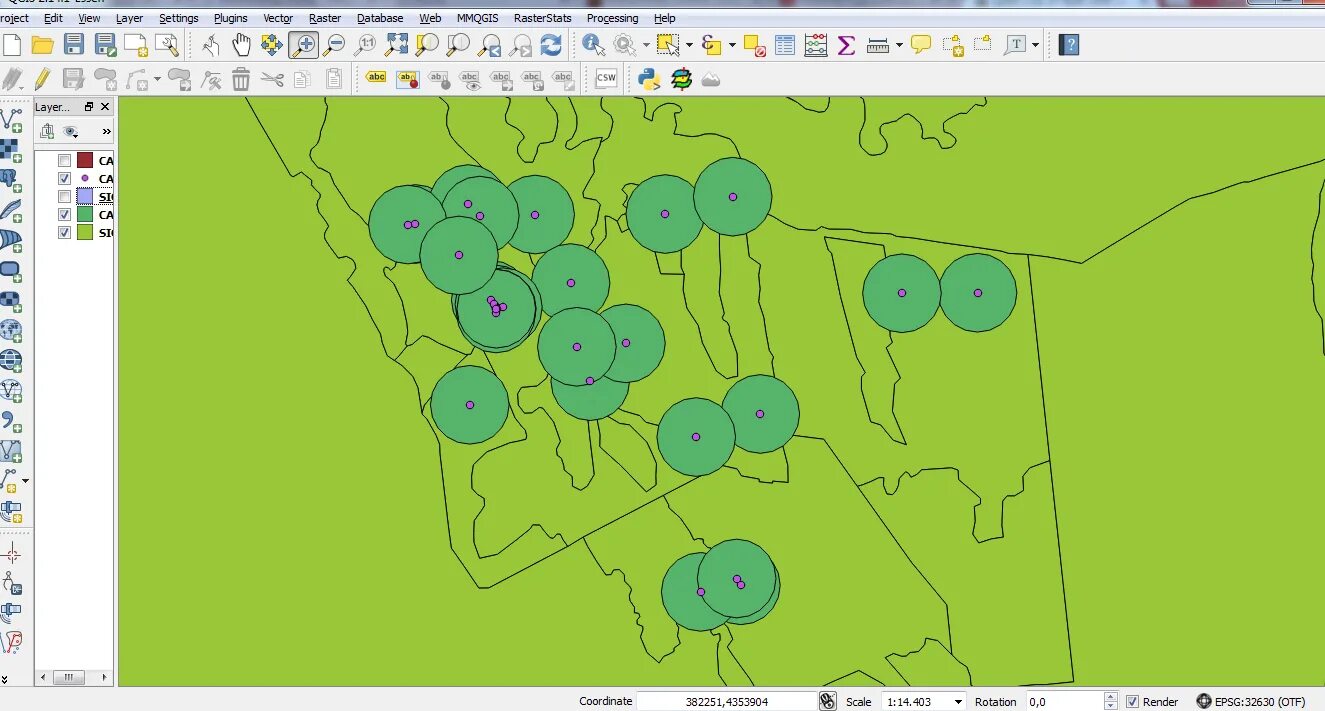Click the EPSG:32630 (OTF) CRS status button
This screenshot has height=711, width=1325.
point(1251,701)
